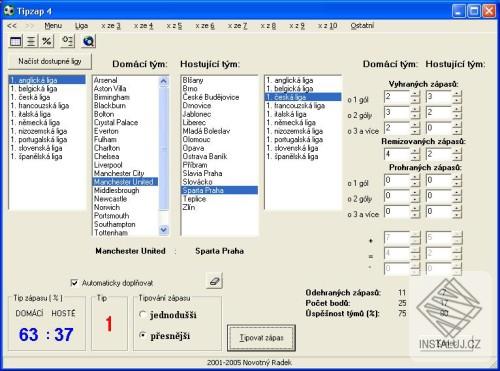
Task: Click the eraser clear button
Action: [x=214, y=281]
